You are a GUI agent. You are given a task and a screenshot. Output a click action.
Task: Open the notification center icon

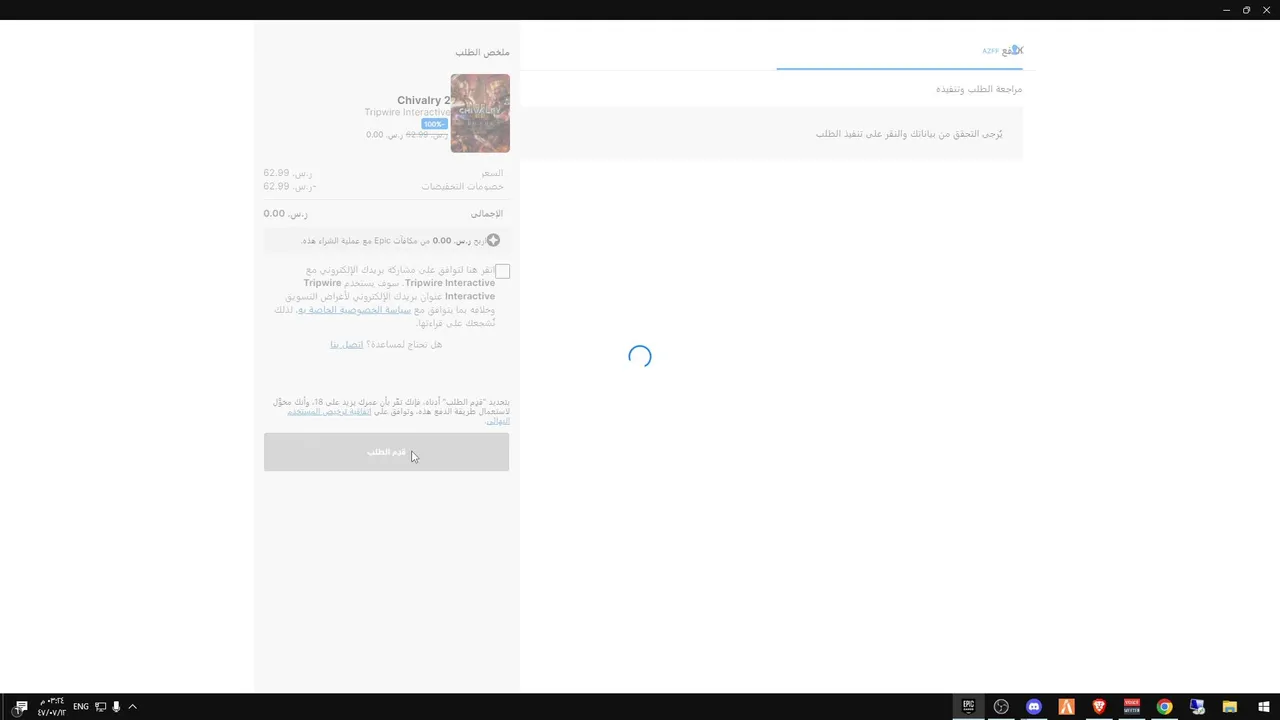point(20,707)
